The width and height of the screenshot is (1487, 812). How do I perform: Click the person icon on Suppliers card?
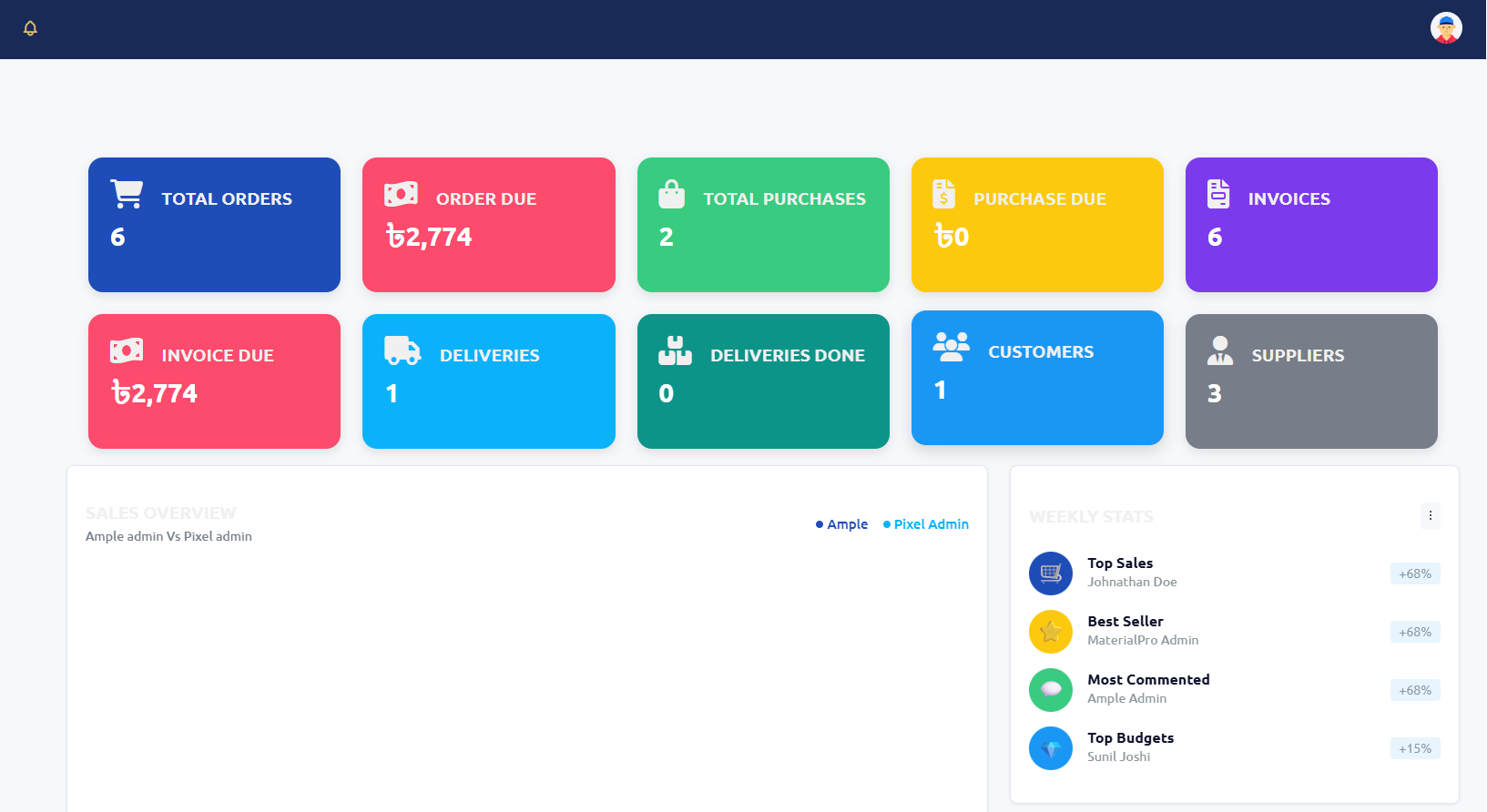pyautogui.click(x=1220, y=350)
